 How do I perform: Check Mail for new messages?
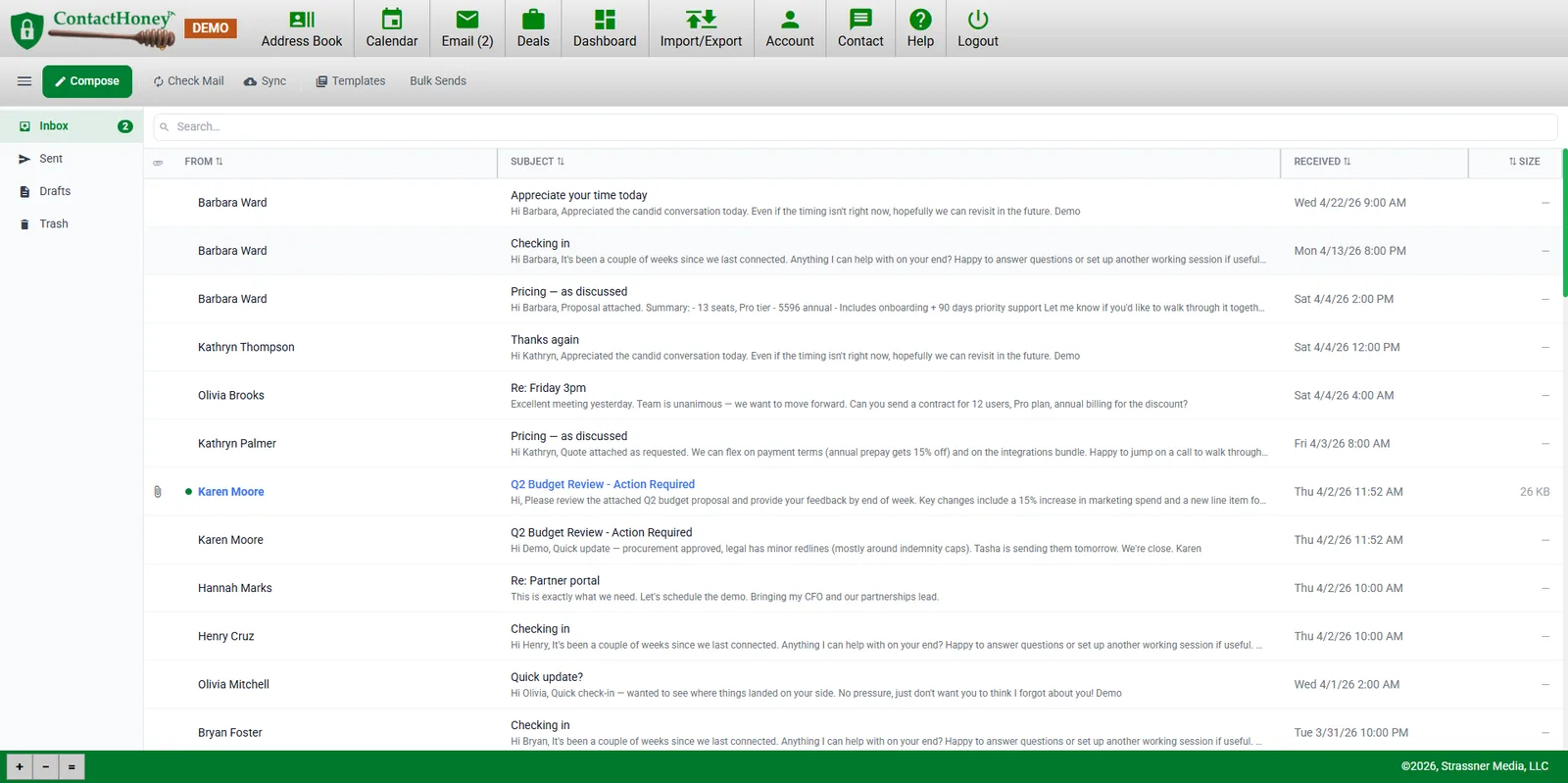pos(188,81)
